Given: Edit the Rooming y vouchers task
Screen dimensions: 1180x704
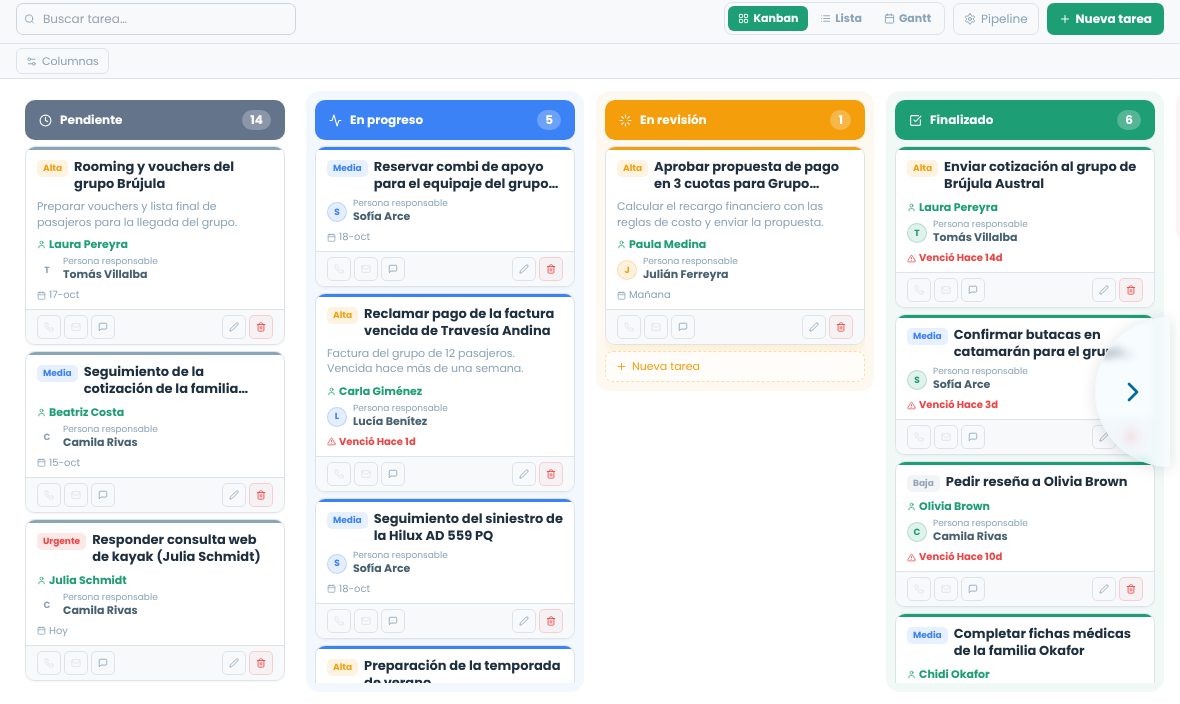Looking at the screenshot, I should point(234,327).
